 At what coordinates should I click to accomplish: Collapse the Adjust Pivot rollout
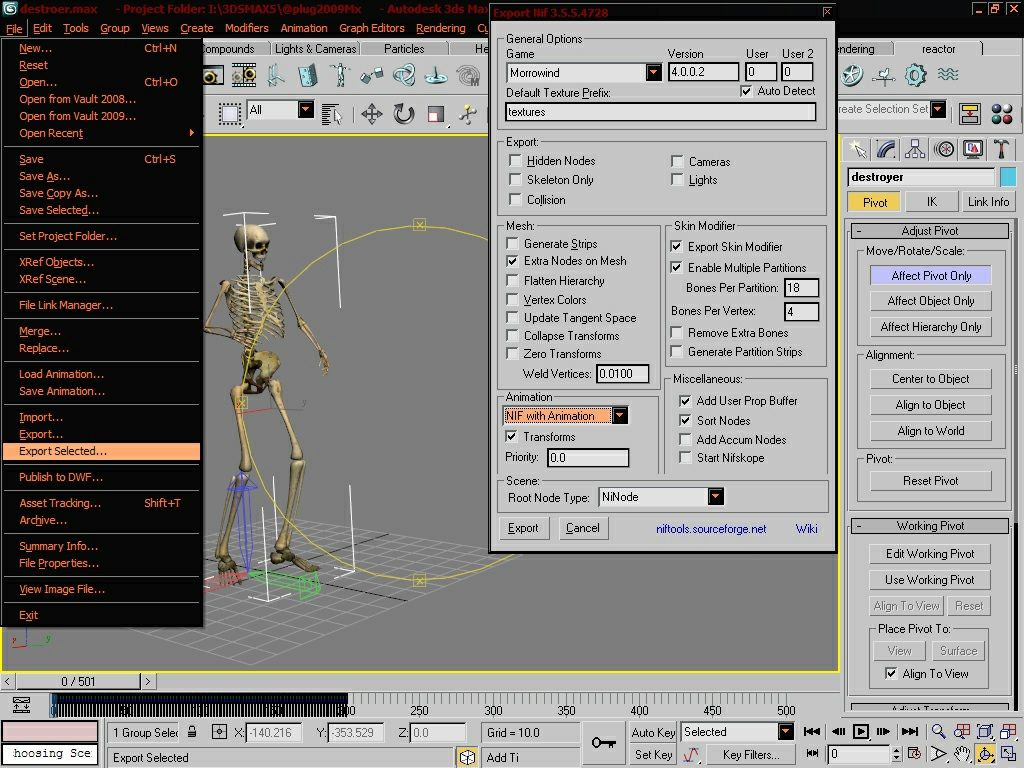click(x=930, y=231)
